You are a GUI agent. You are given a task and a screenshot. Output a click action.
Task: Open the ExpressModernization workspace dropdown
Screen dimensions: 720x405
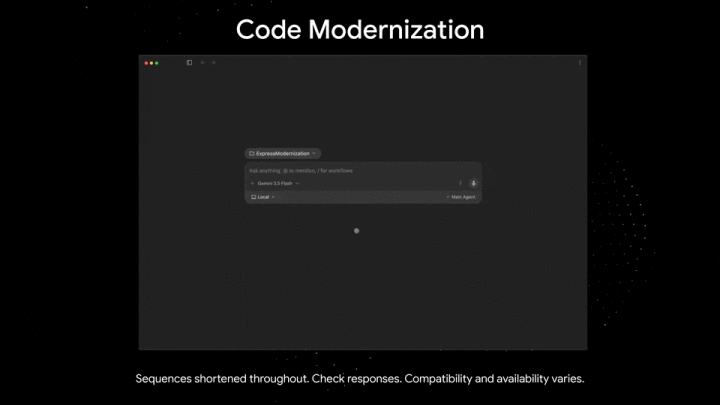[282, 153]
